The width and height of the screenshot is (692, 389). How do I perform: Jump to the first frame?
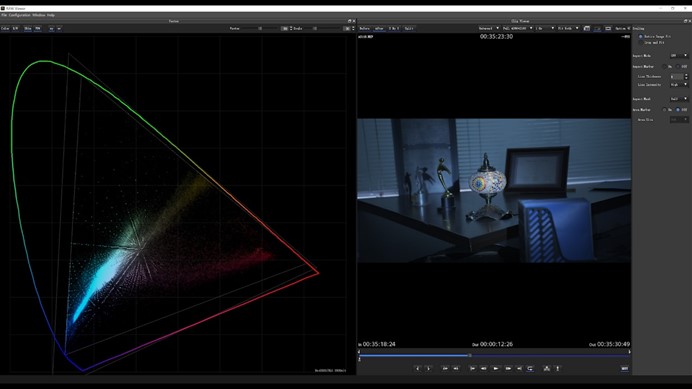tap(473, 368)
